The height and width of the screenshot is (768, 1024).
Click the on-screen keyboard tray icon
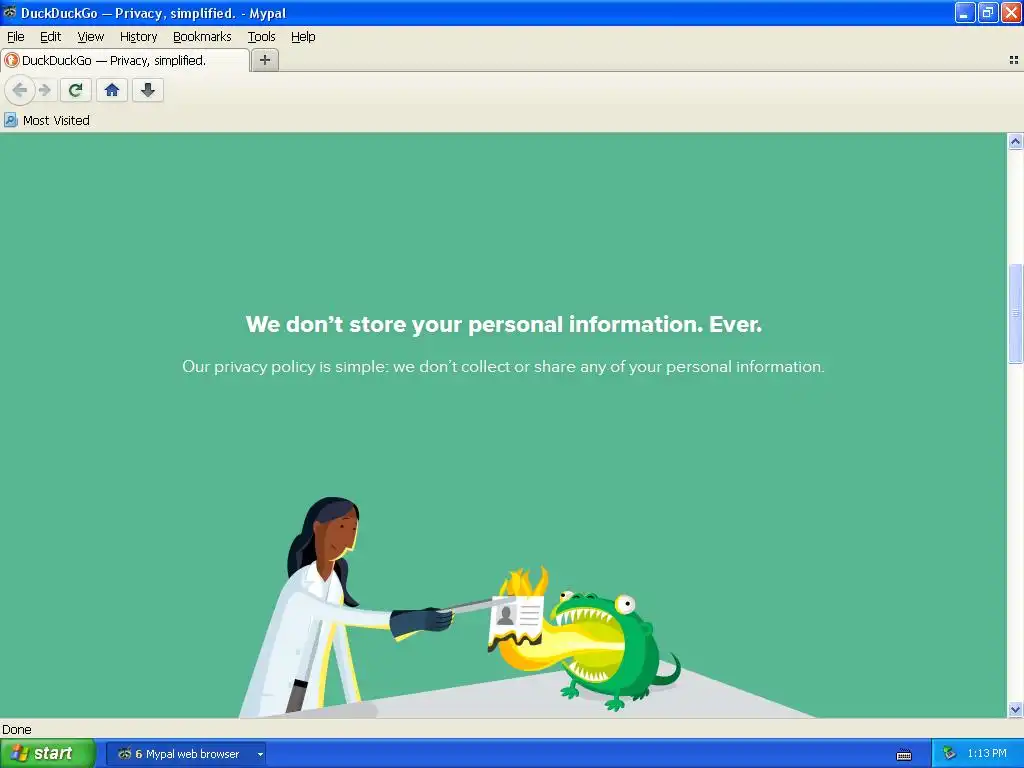[904, 755]
